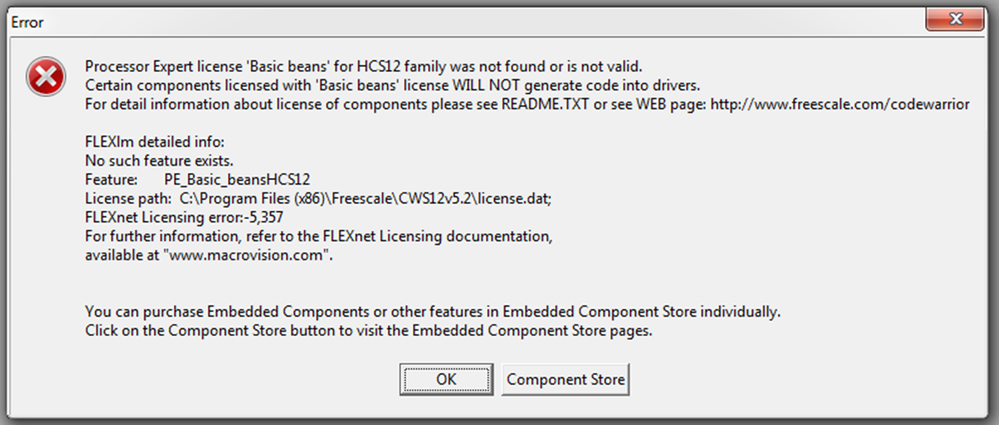Viewport: 999px width, 425px height.
Task: Click the 'Click on the Component Store button' line
Action: point(369,330)
